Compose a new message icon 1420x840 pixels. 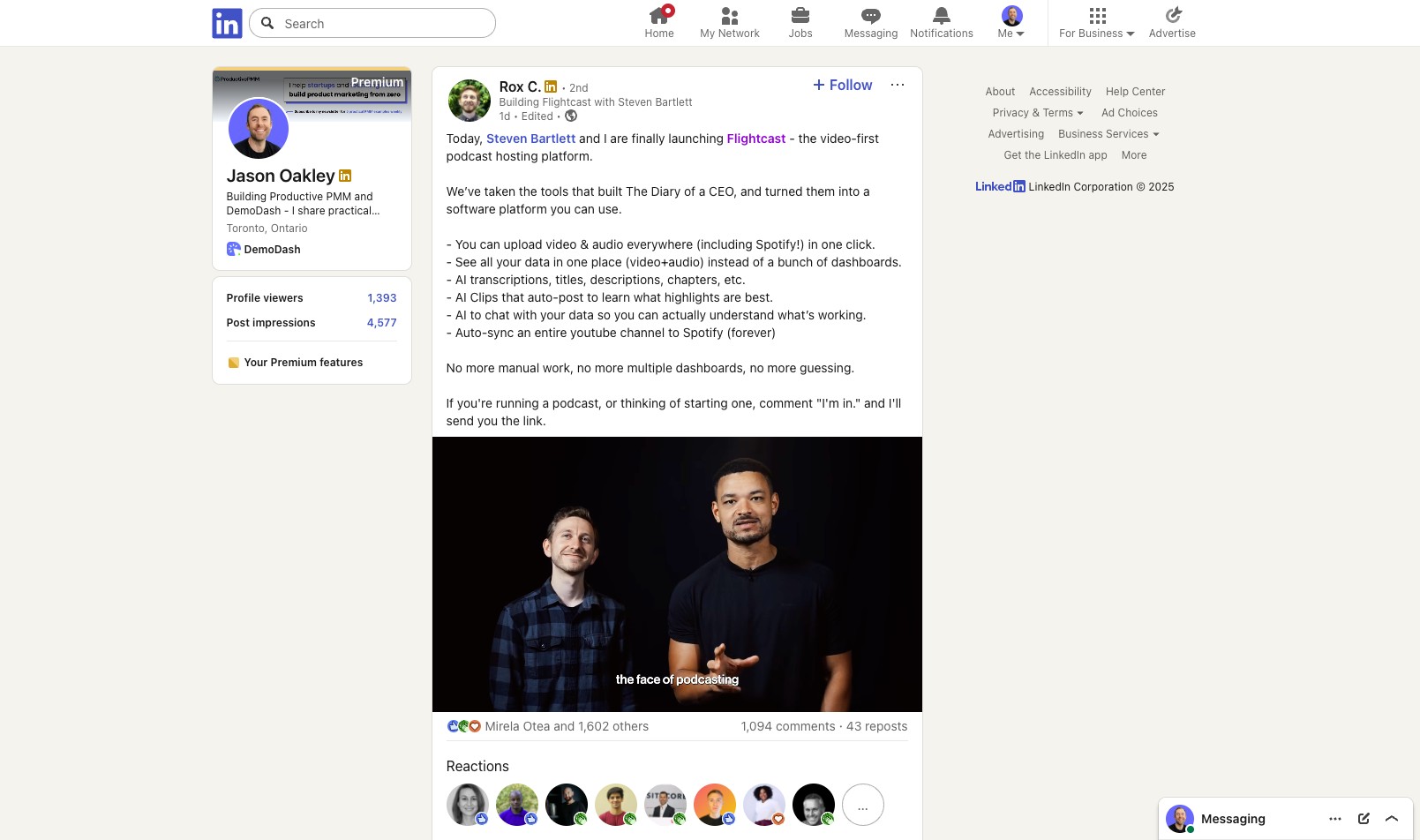(x=1364, y=819)
